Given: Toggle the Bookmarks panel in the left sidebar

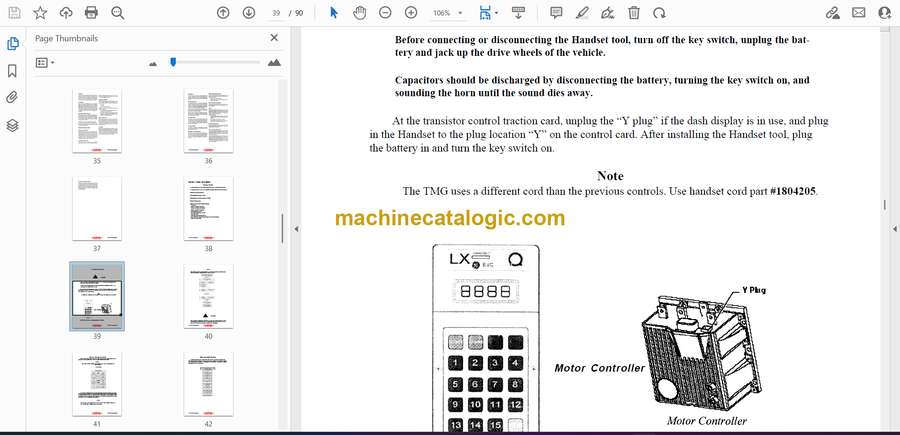Looking at the screenshot, I should point(13,71).
